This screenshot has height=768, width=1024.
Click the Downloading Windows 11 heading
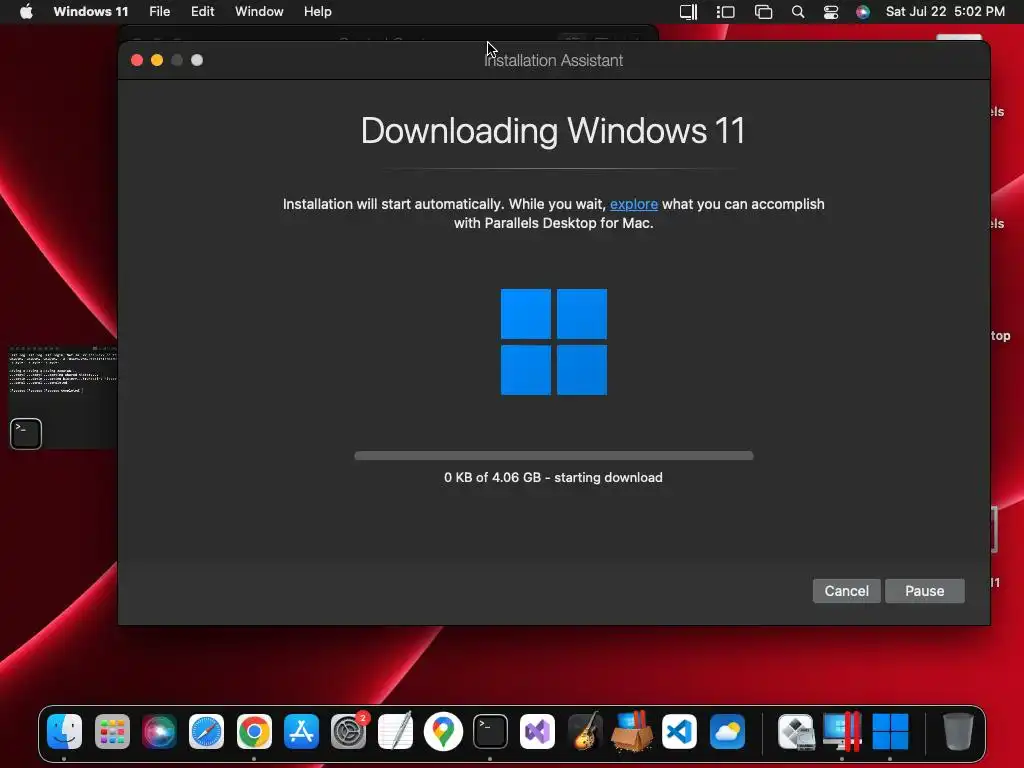[553, 131]
